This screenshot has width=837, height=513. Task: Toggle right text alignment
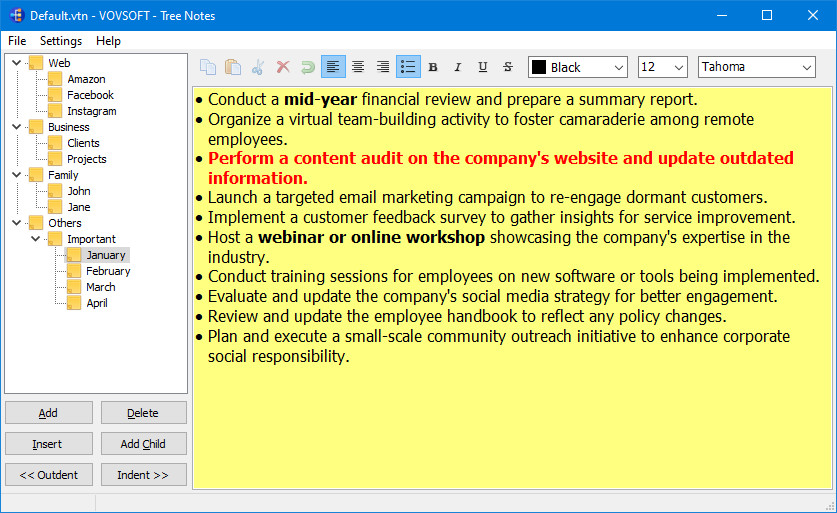click(383, 67)
